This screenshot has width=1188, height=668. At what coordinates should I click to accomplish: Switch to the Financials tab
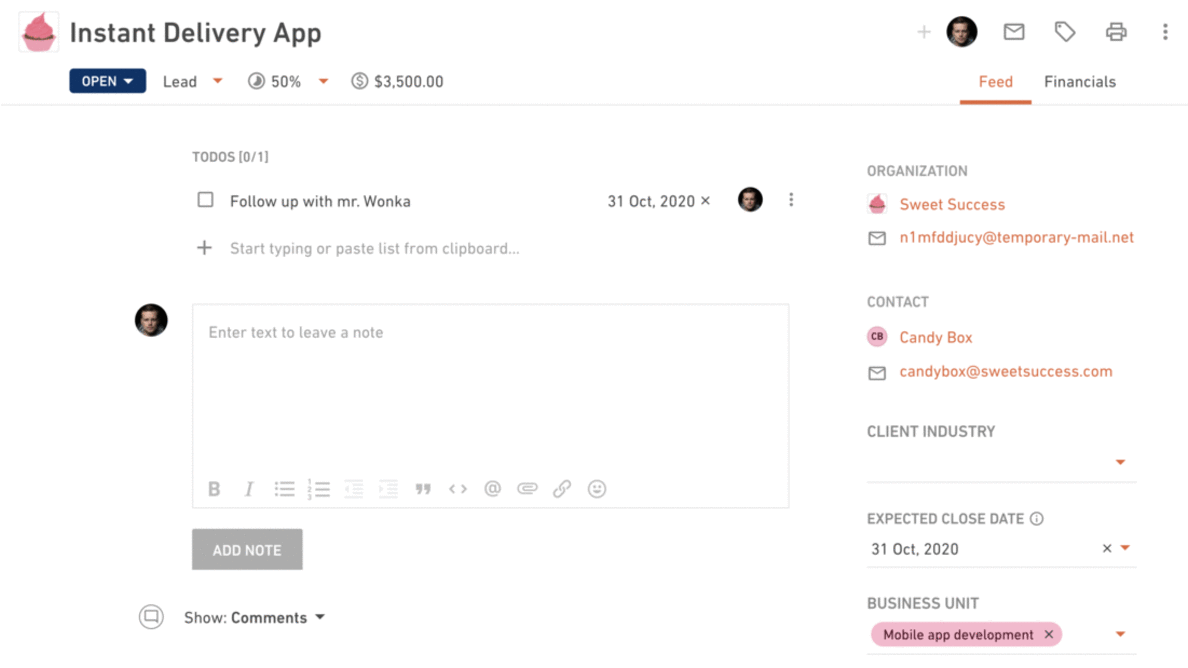(1080, 82)
